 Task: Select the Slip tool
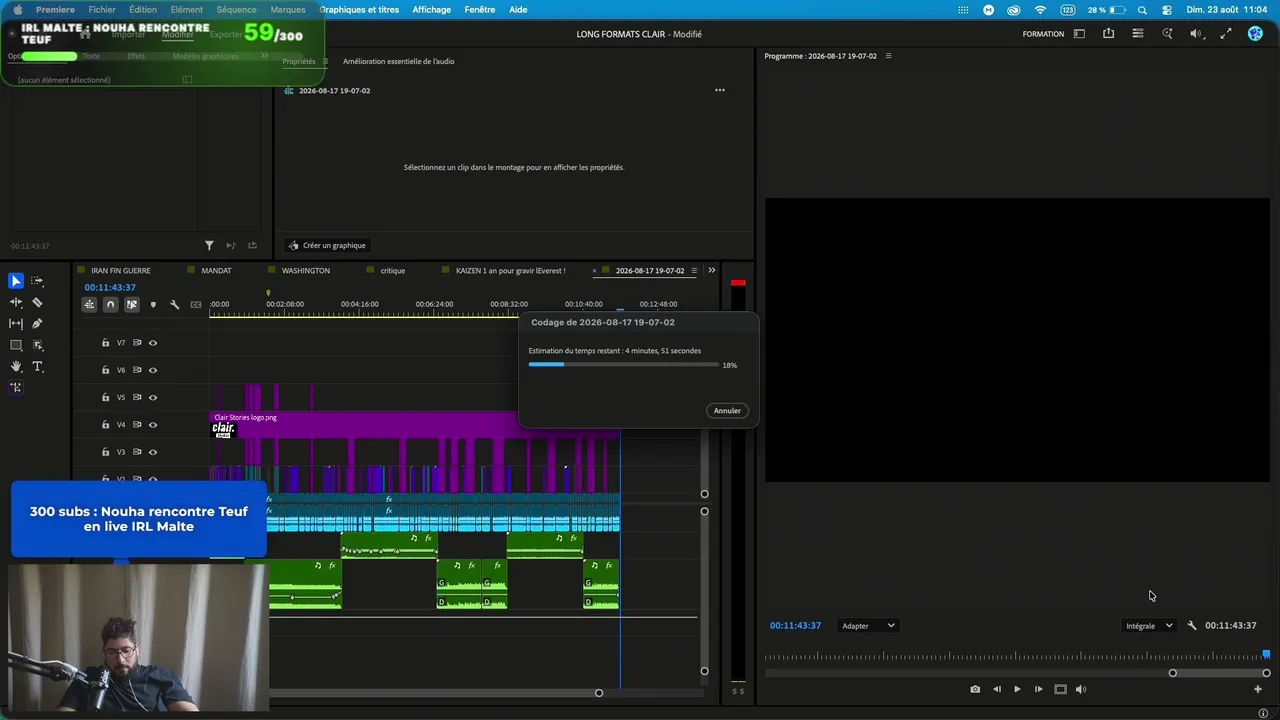16,323
